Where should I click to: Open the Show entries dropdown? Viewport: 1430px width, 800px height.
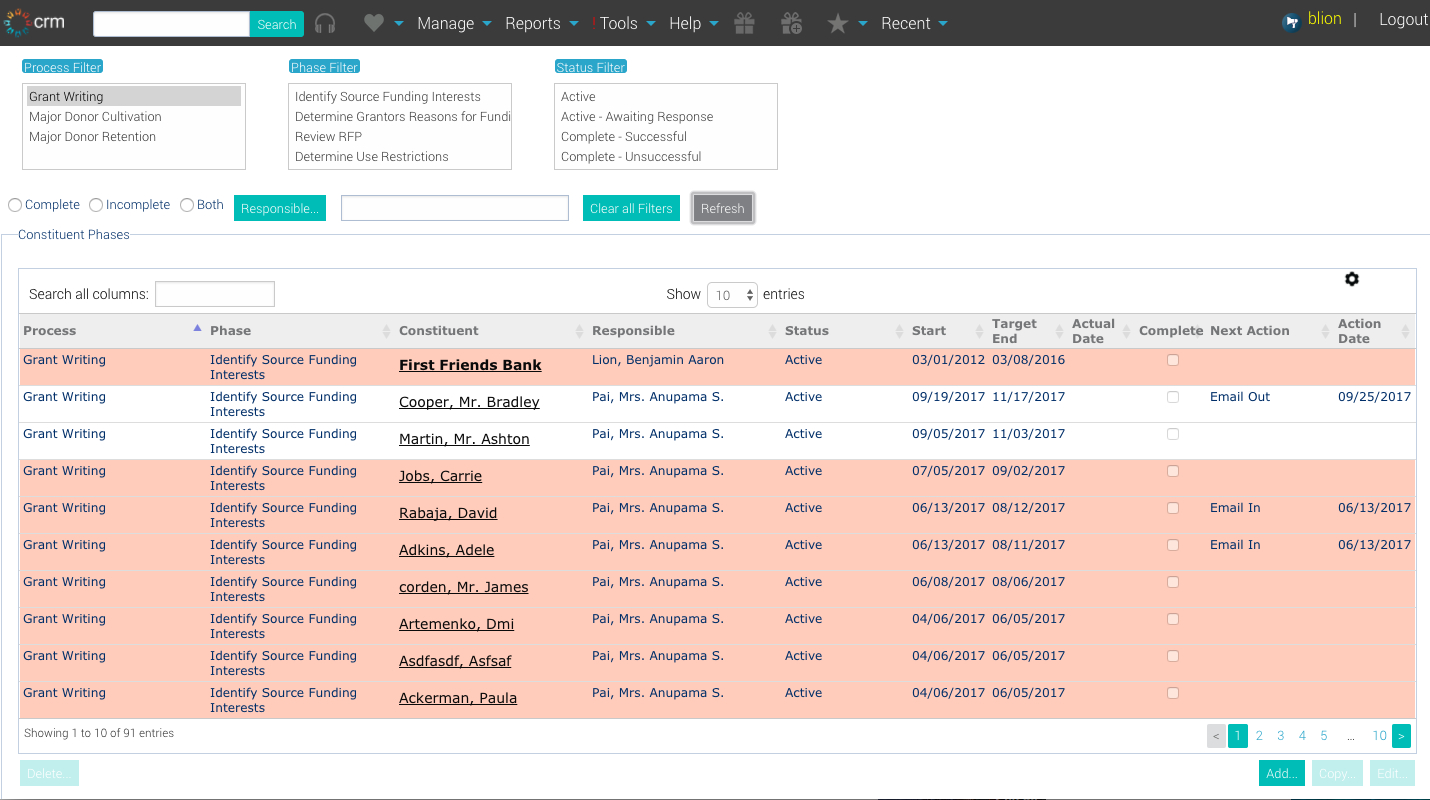coord(732,295)
